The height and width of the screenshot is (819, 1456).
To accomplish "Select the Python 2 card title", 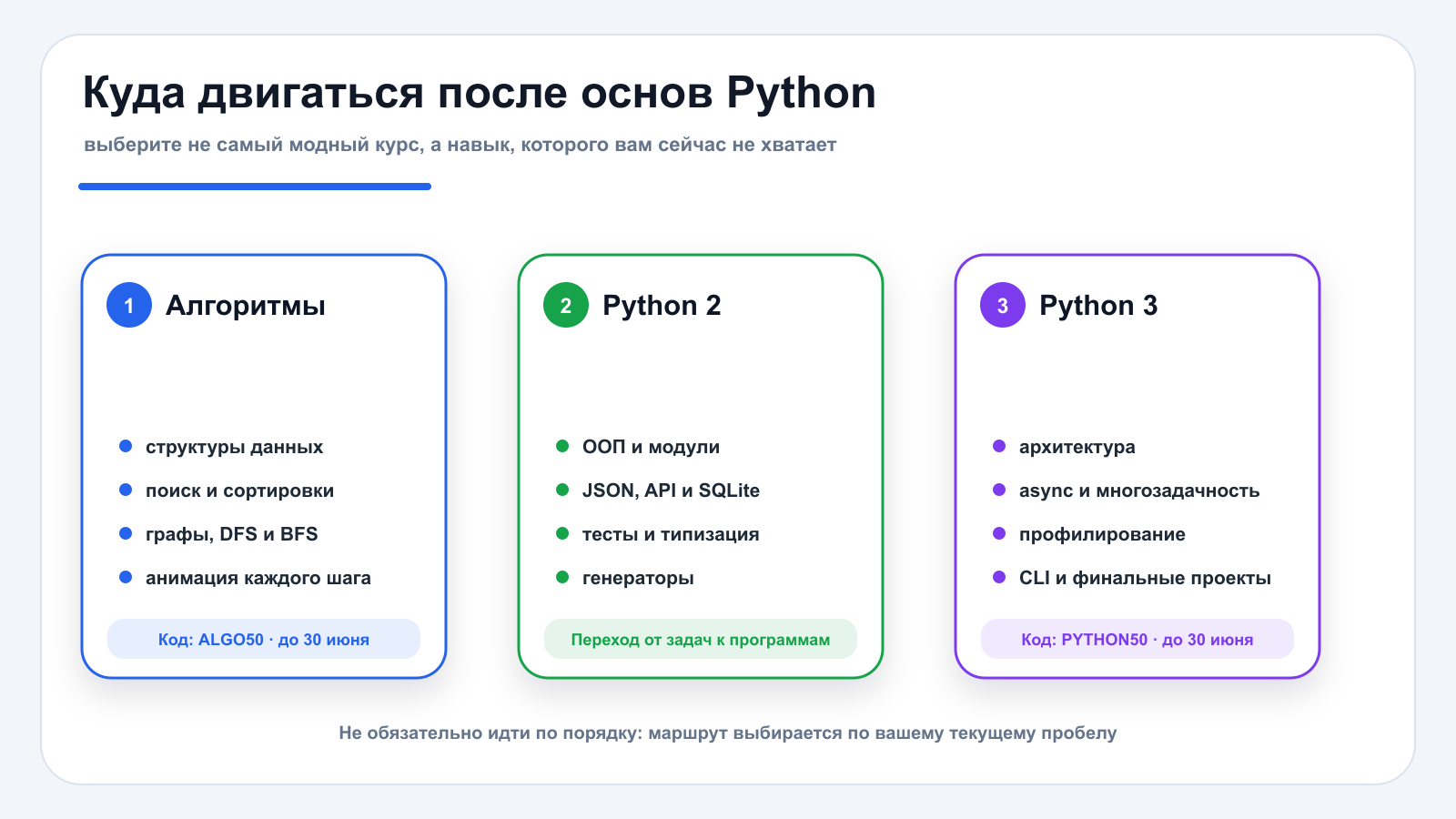I will tap(662, 306).
